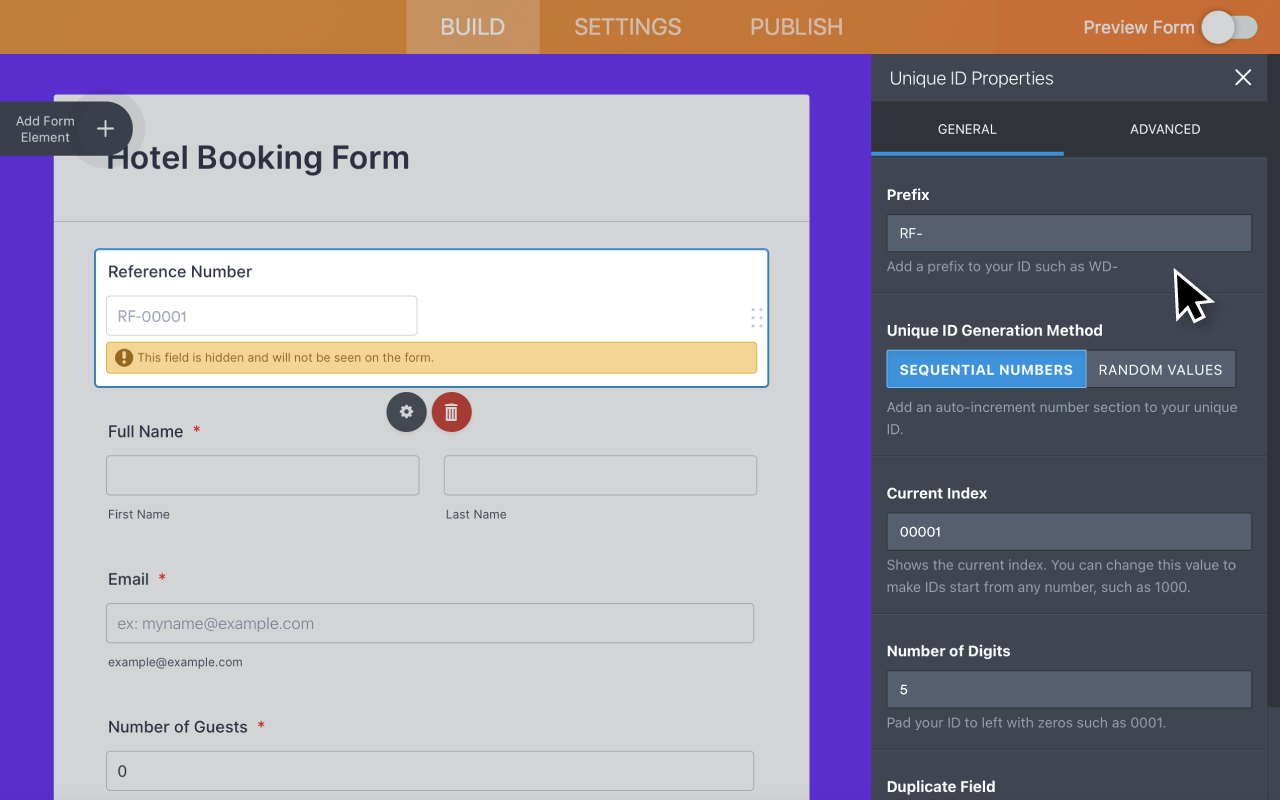Open the Publish tab
Image resolution: width=1280 pixels, height=800 pixels.
[x=796, y=27]
